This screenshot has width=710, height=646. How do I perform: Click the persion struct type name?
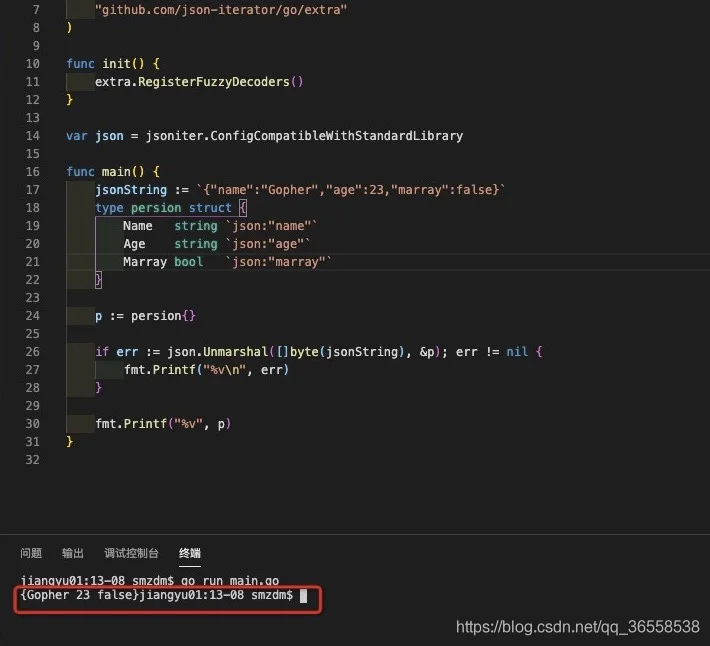point(157,208)
